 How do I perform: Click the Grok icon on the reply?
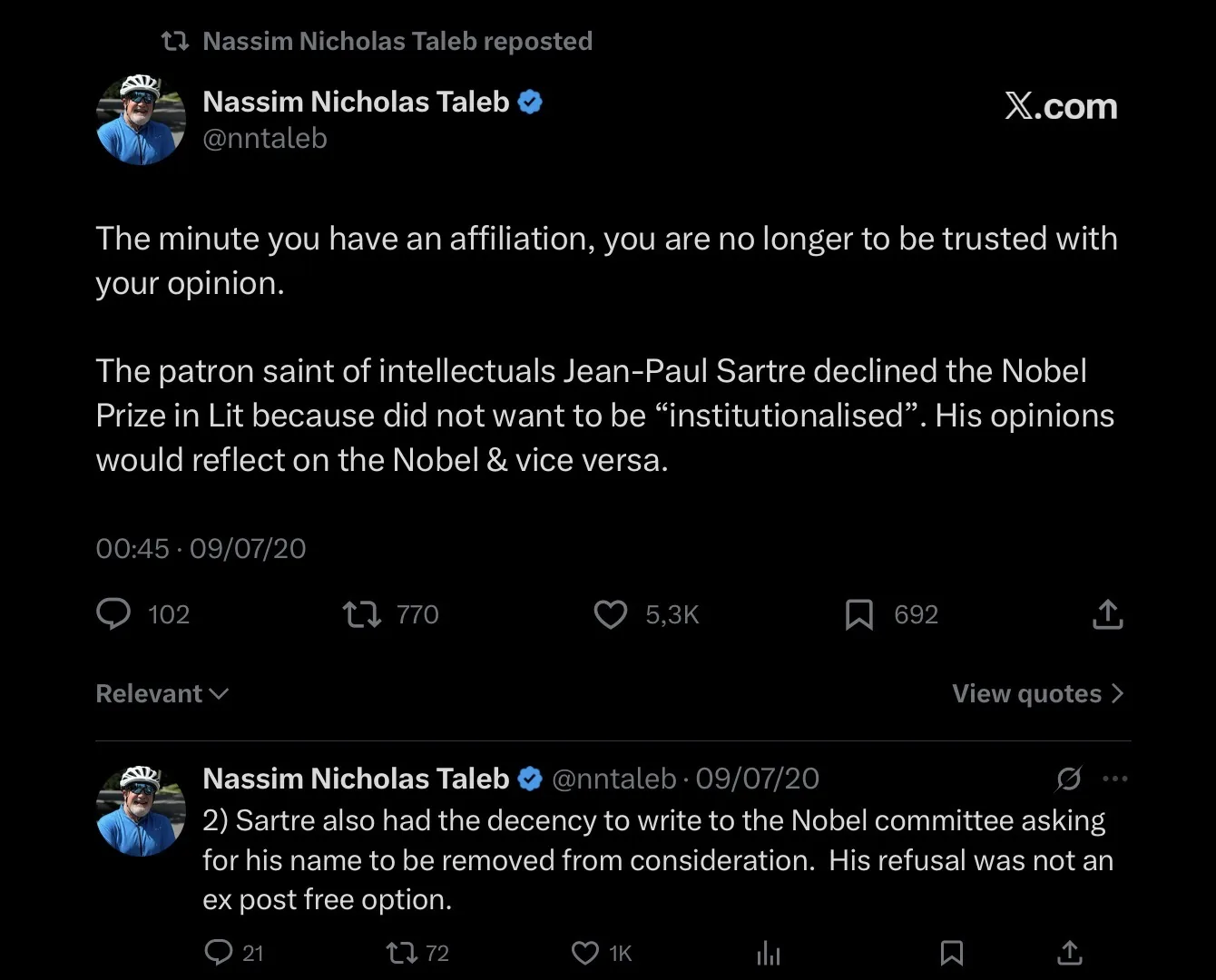(x=1069, y=779)
